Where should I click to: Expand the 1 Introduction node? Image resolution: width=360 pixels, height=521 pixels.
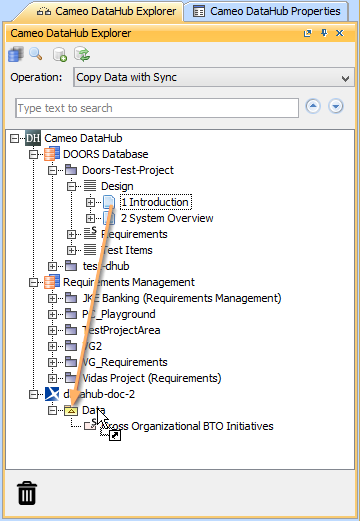(x=90, y=202)
